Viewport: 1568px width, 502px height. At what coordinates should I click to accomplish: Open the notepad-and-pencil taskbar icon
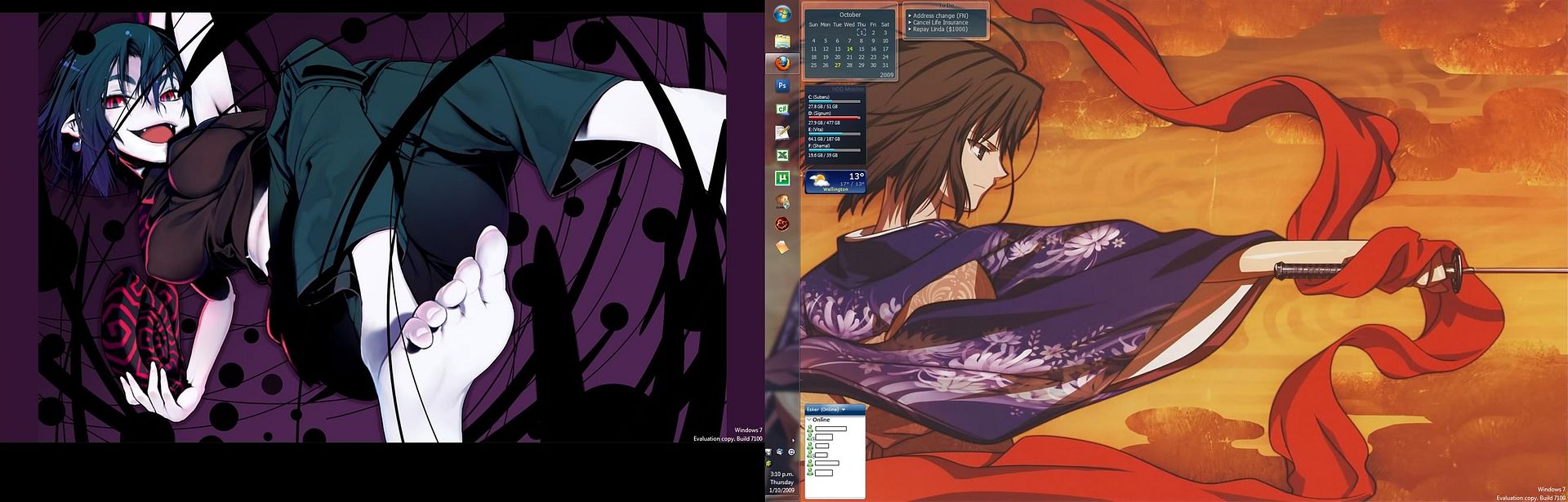click(782, 131)
